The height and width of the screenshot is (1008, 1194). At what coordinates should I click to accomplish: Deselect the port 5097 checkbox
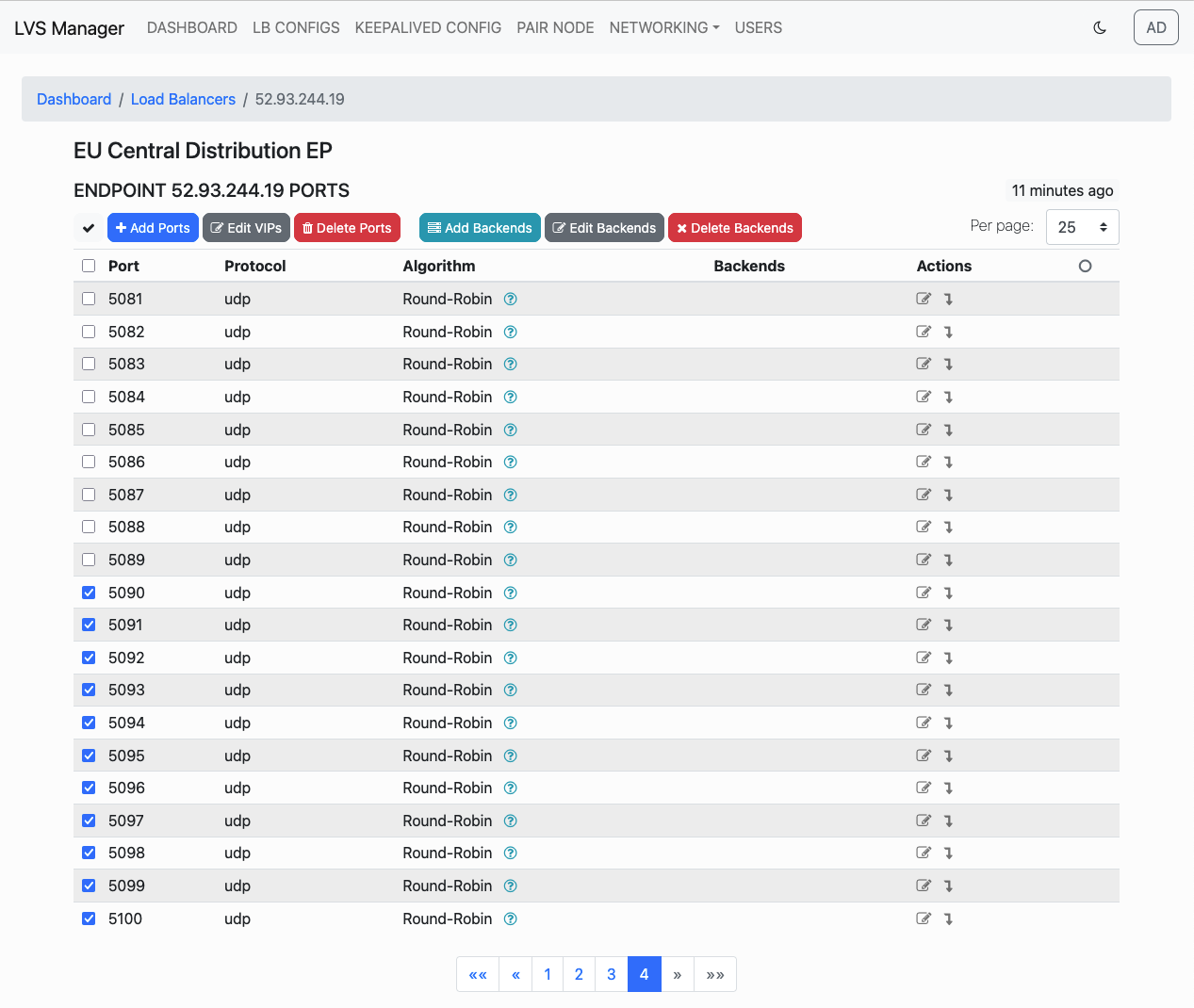tap(89, 821)
